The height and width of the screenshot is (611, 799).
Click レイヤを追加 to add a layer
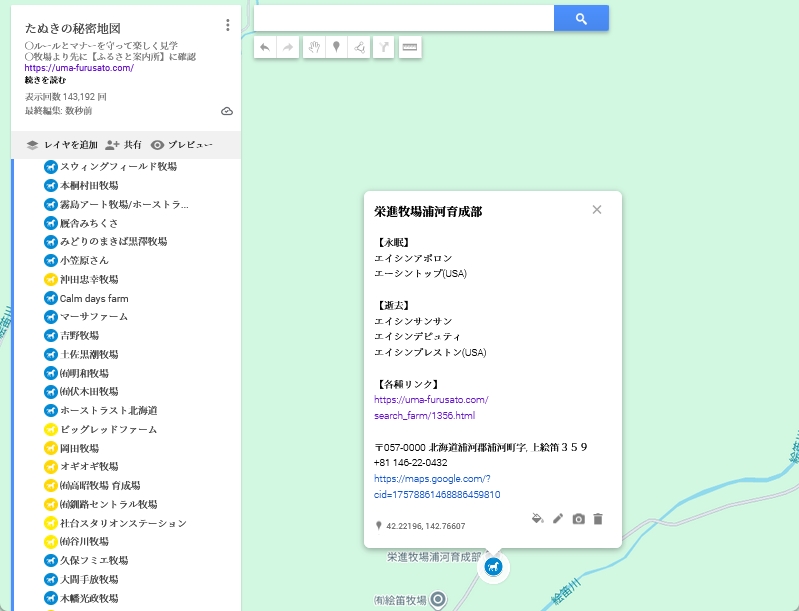point(62,145)
